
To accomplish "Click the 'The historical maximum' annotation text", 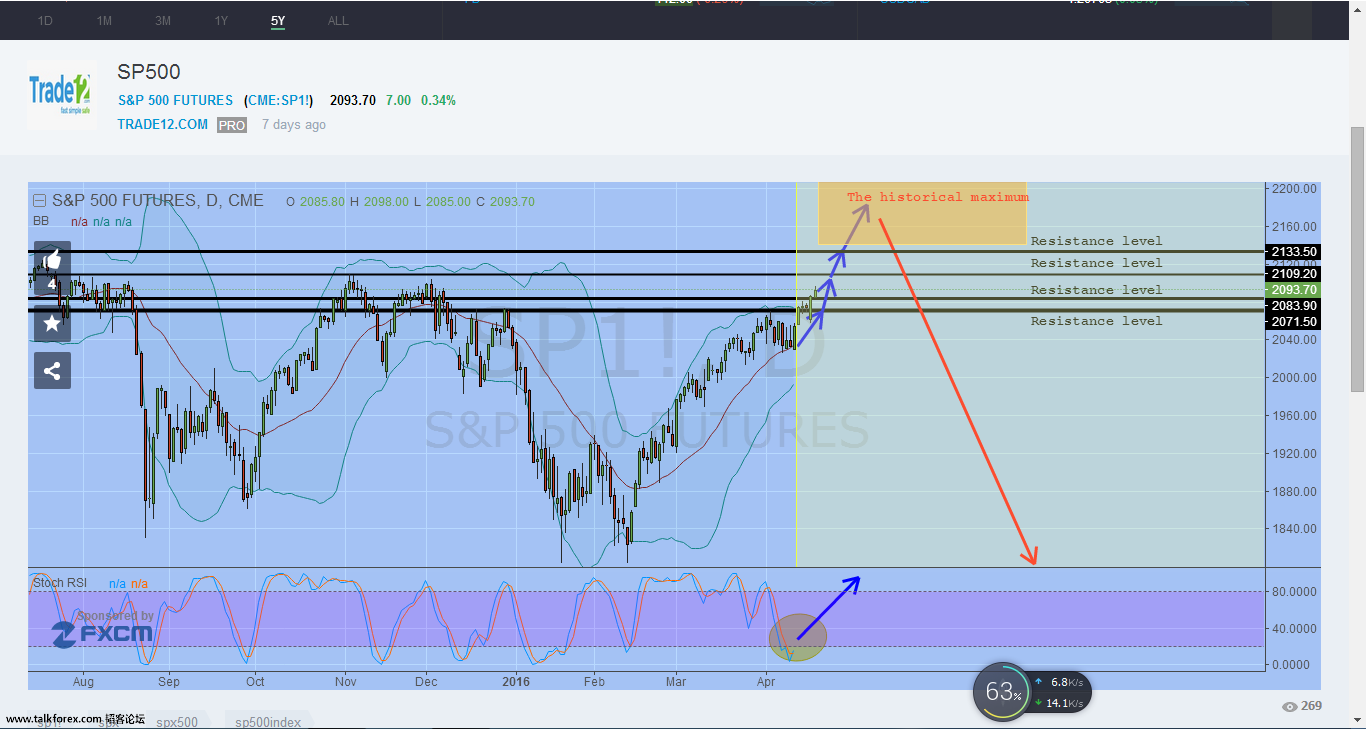I will coord(938,197).
